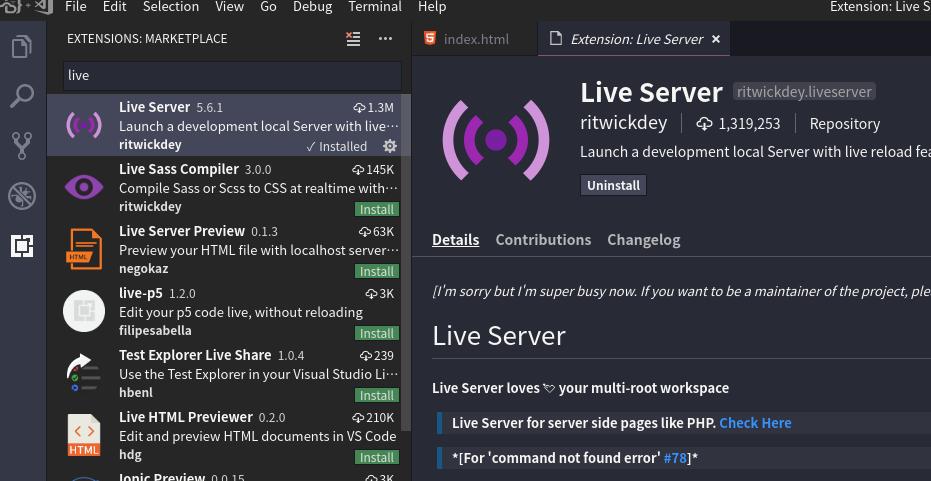
Task: Install Live Server Preview
Action: click(x=377, y=271)
